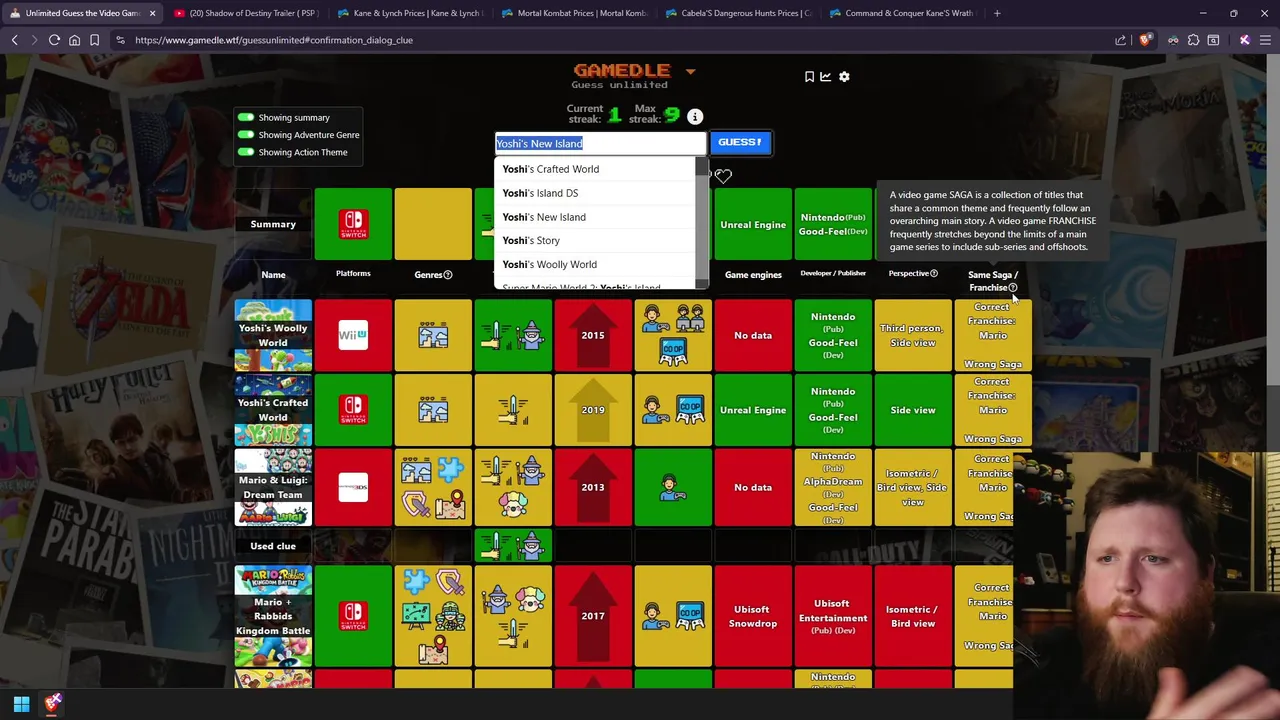Go back with the browser back arrow
The height and width of the screenshot is (720, 1280).
tap(15, 40)
